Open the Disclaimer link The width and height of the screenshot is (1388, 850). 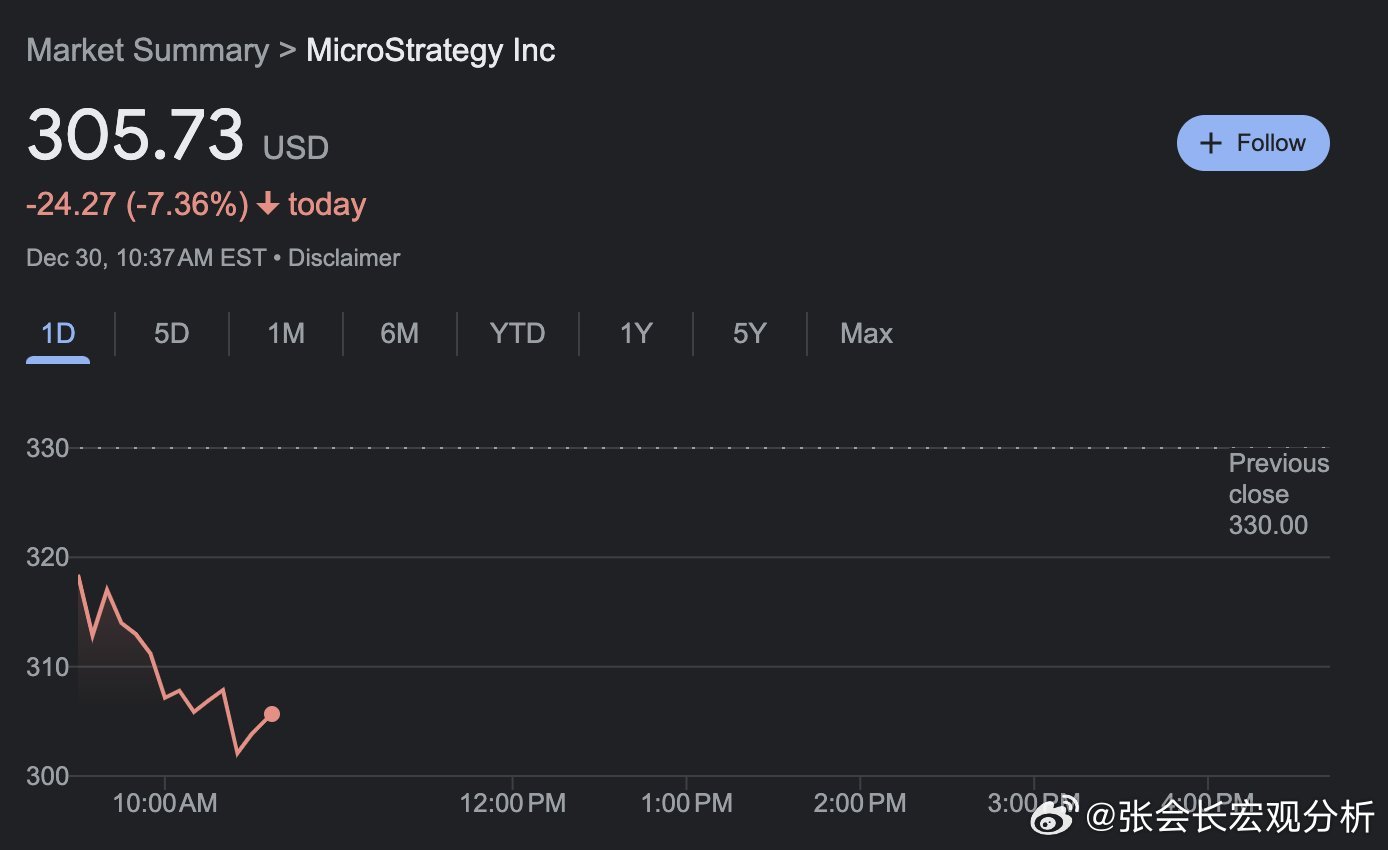[344, 258]
